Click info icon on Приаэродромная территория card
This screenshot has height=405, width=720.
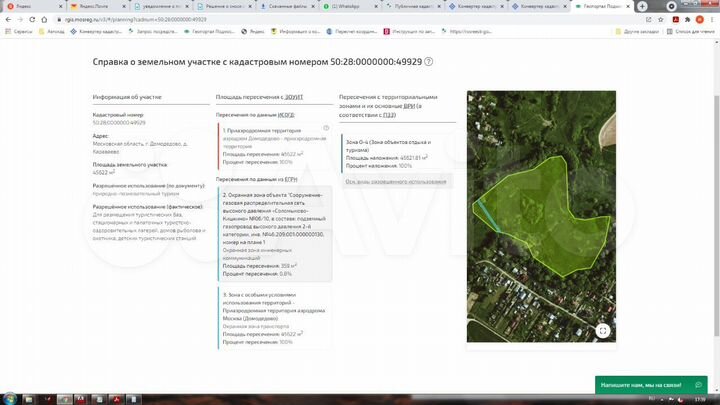tap(326, 128)
